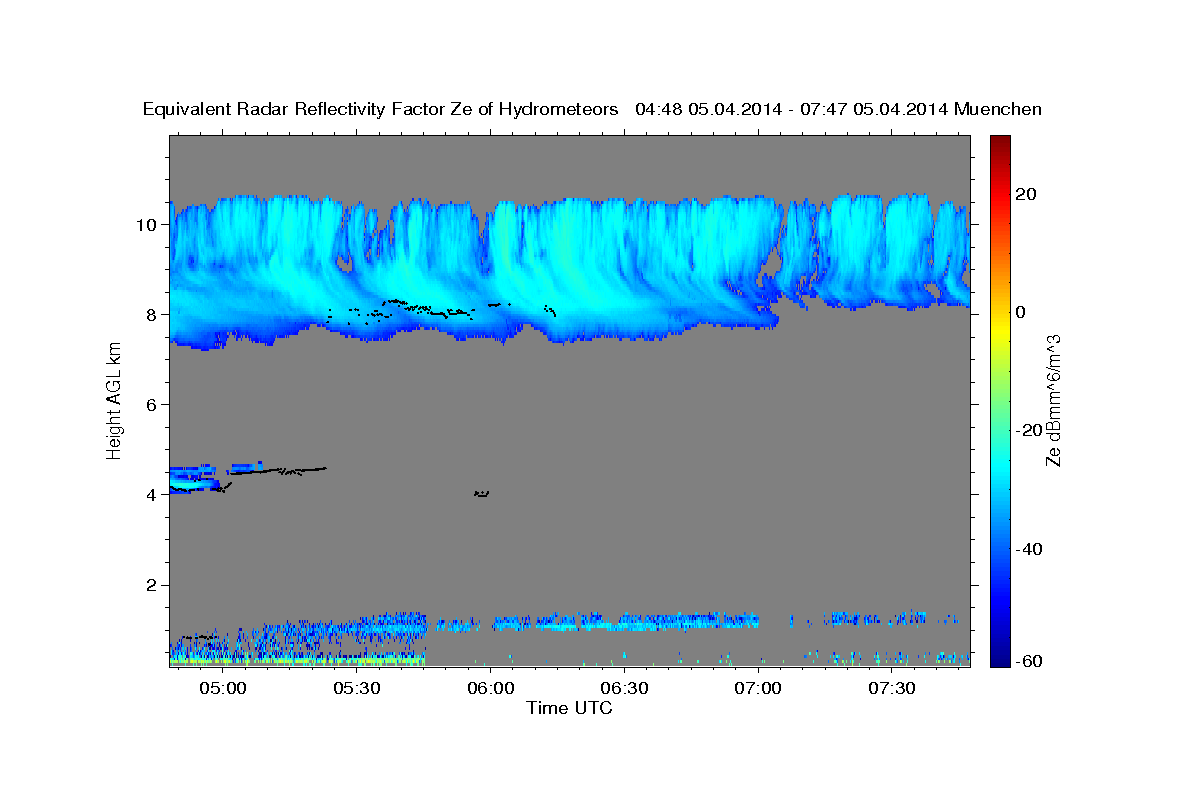Viewport: 1200px width, 800px height.
Task: Click the colorbar label 'Ze dBmm^6/m^3'
Action: (x=1053, y=400)
